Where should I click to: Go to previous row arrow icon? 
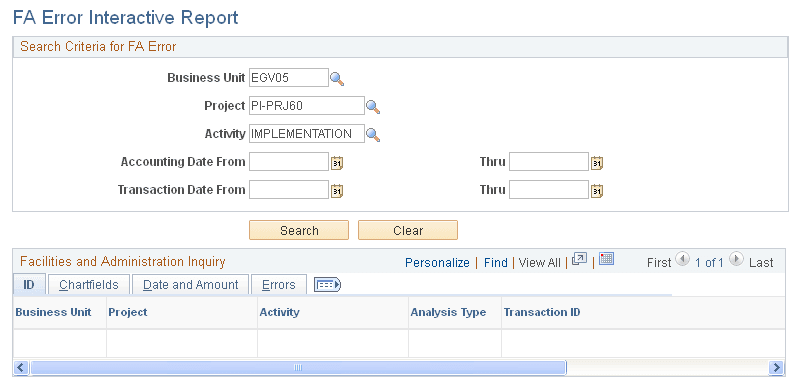(x=683, y=259)
